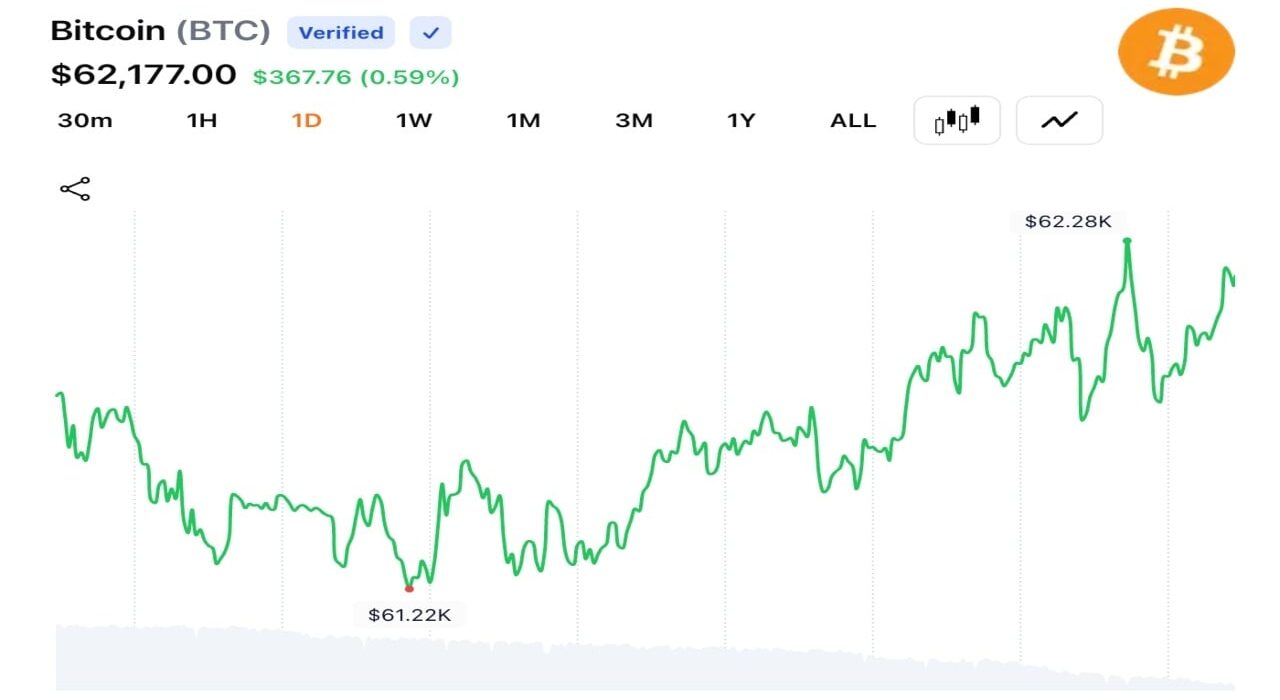The image size is (1280, 700).
Task: Click the Bitcoin (BTC) title
Action: point(160,30)
